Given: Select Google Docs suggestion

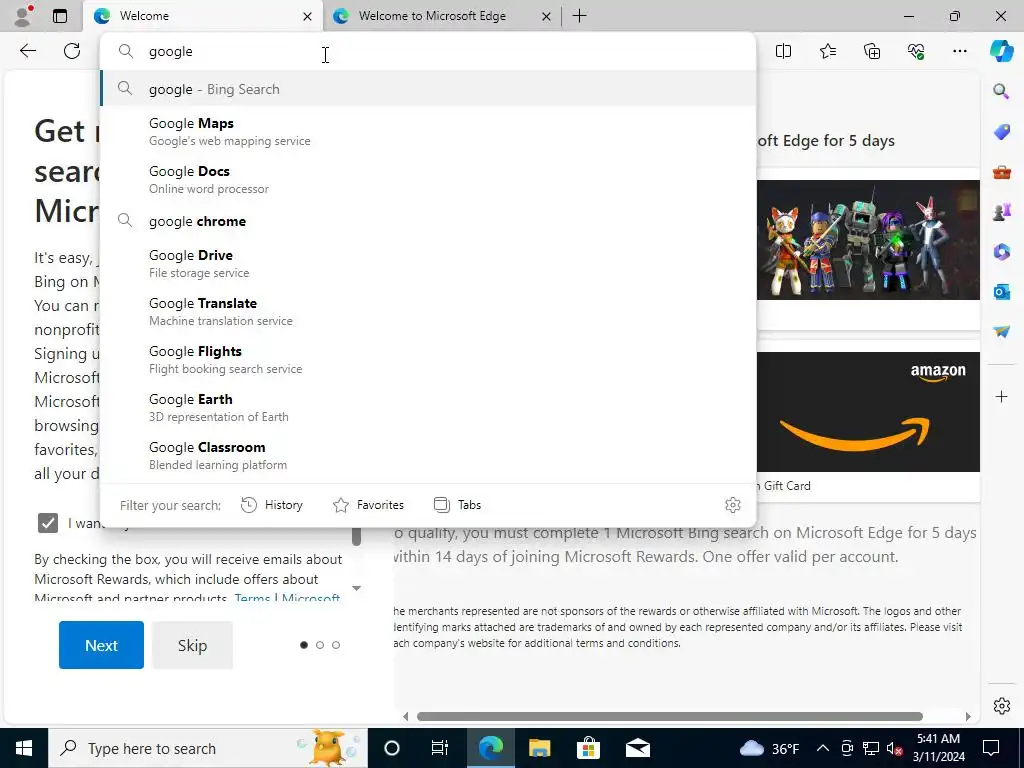Looking at the screenshot, I should [x=428, y=180].
